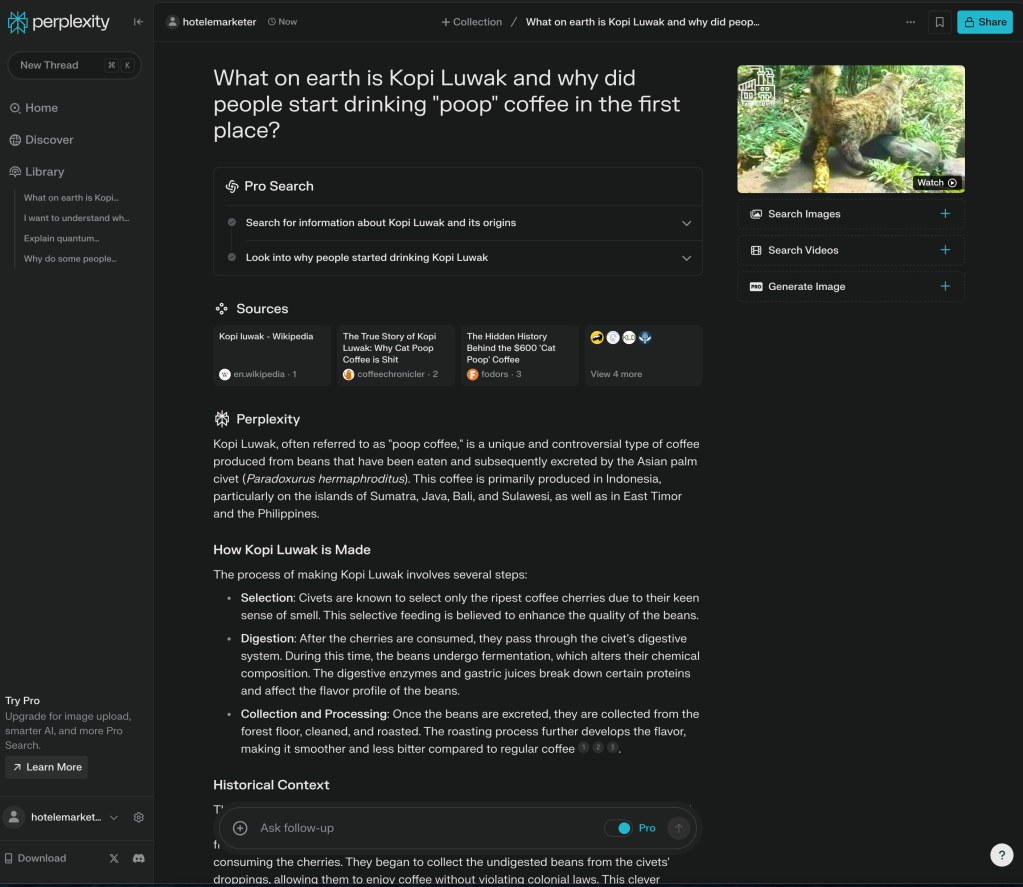
Task: Click the 'Historical Context' heading
Action: (271, 785)
